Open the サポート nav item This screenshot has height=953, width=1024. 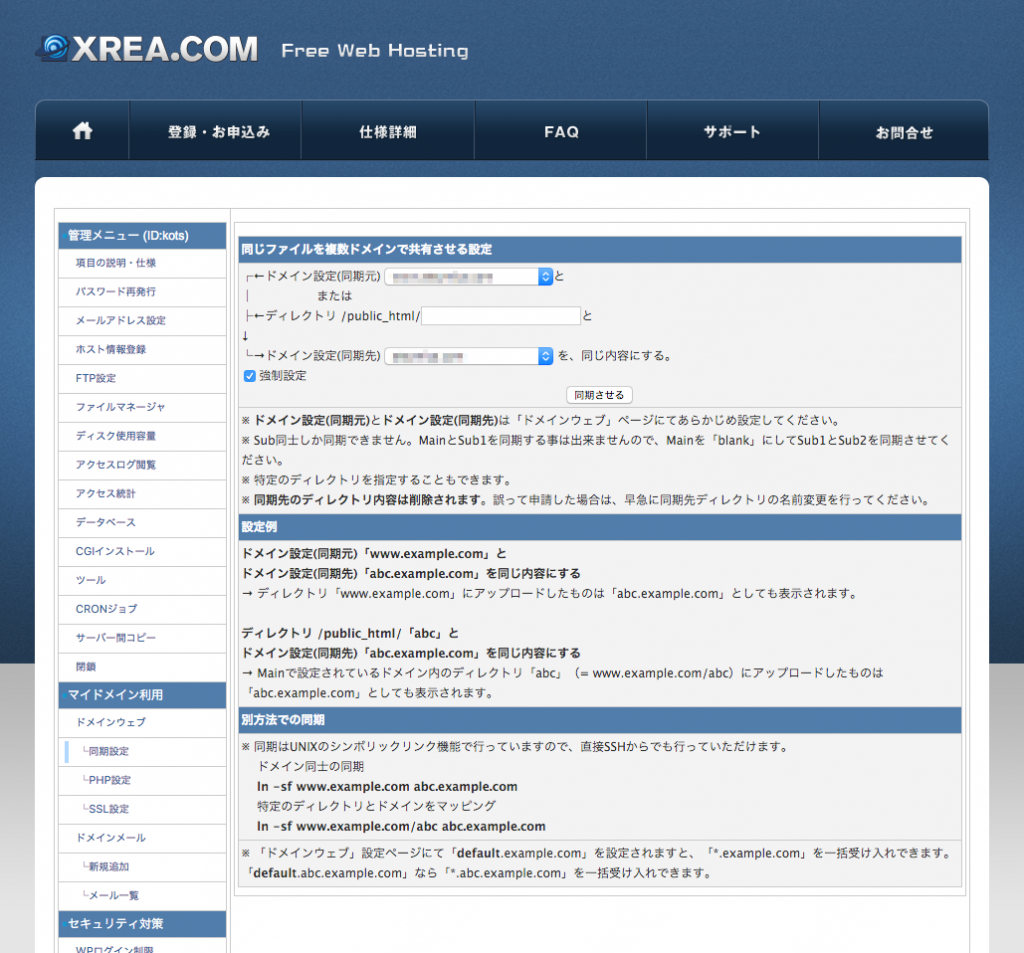(732, 132)
